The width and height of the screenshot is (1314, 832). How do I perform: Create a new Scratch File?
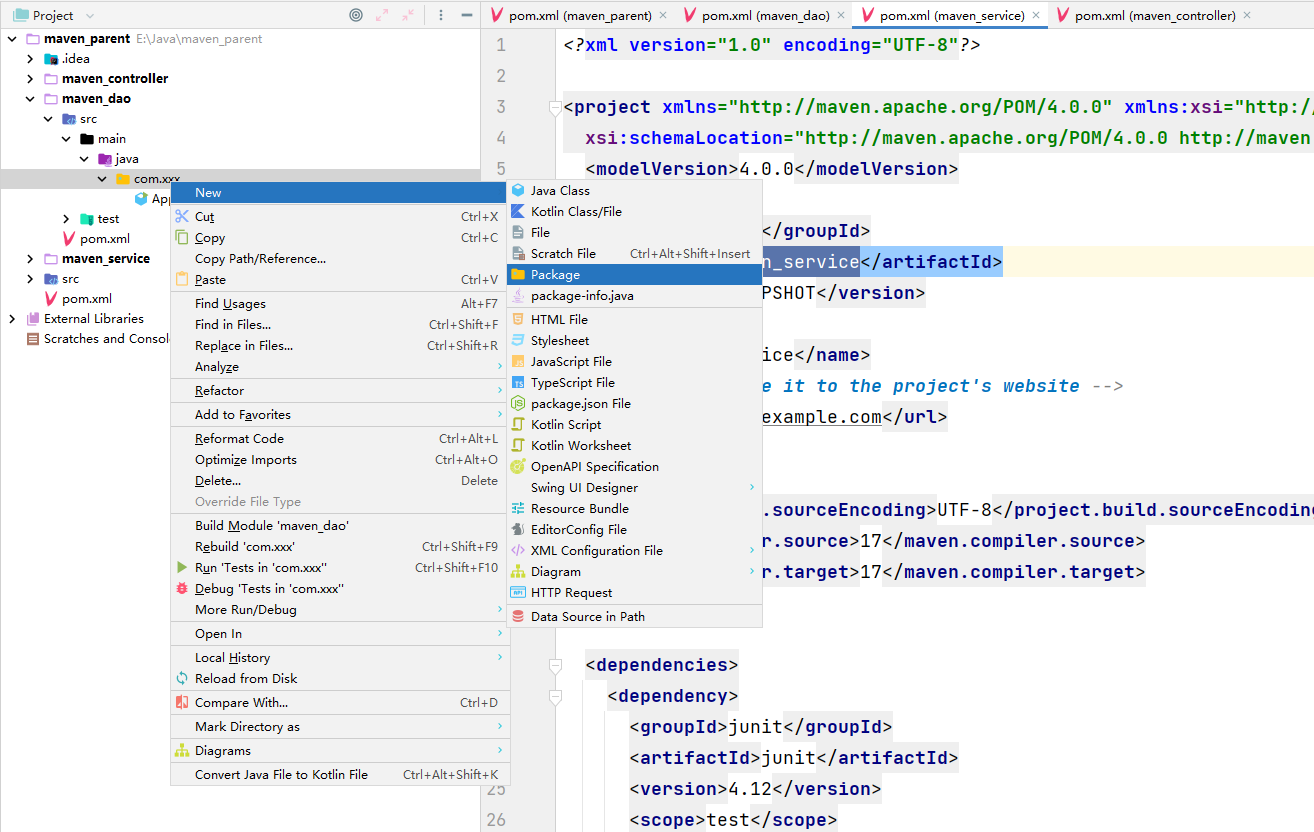(634, 254)
